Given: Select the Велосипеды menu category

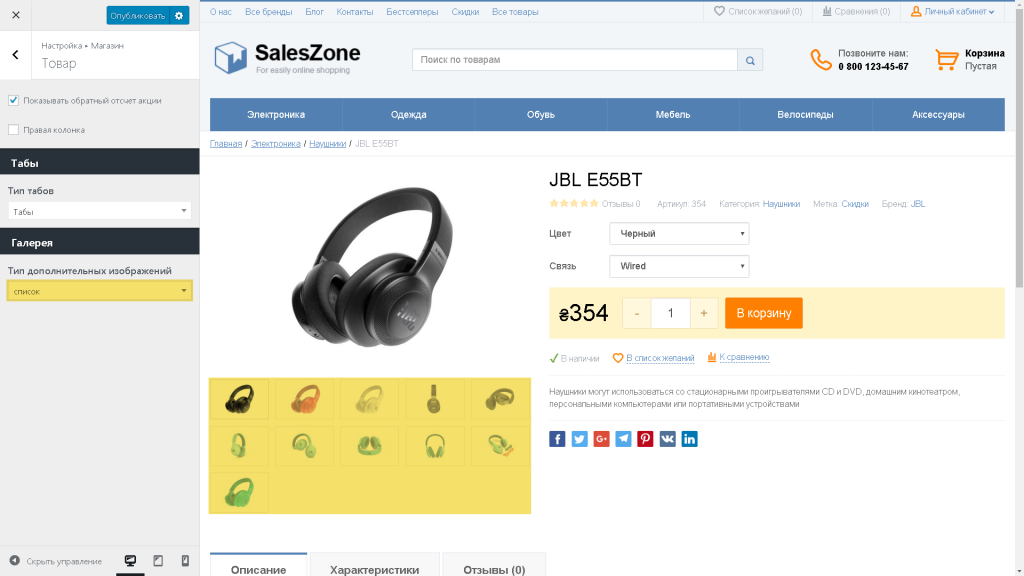Looking at the screenshot, I should click(x=805, y=115).
